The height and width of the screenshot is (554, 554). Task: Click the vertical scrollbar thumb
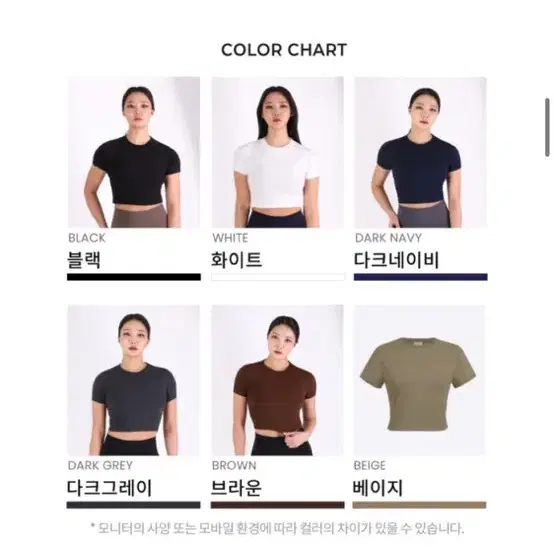pyautogui.click(x=547, y=127)
